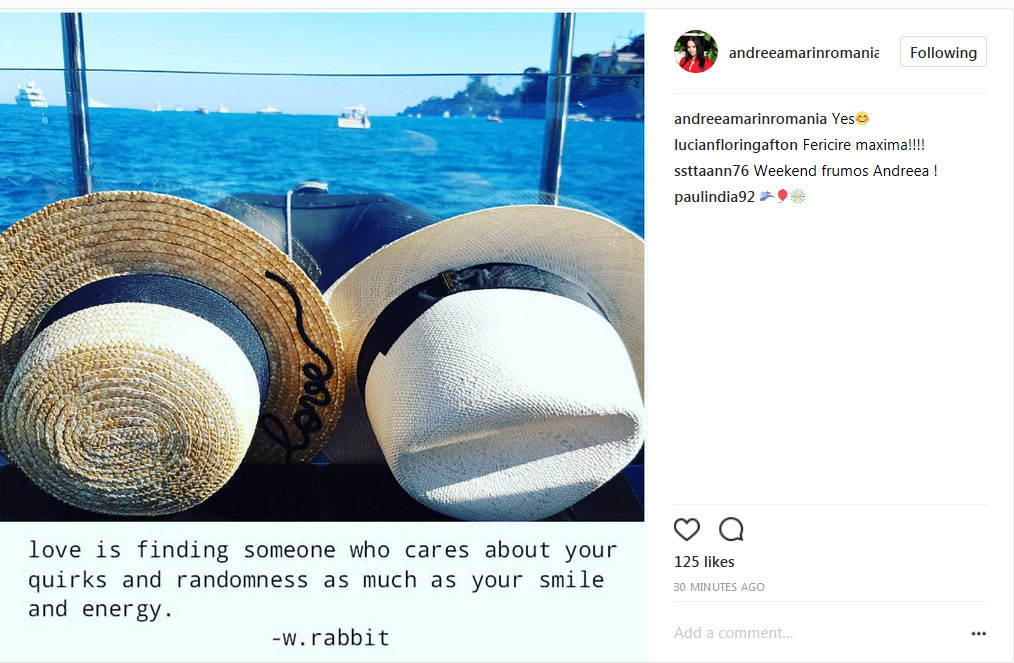
Task: View the list of 125 likes
Action: 704,561
